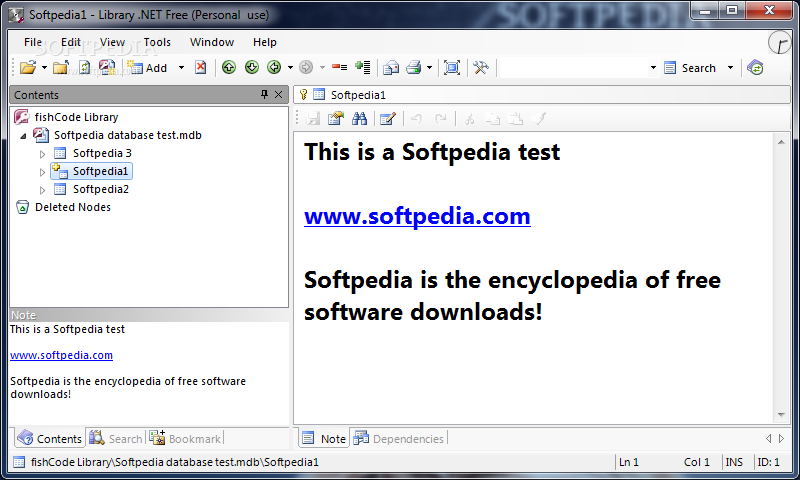The image size is (800, 480).
Task: Open the back navigation history dropdown
Action: click(x=290, y=67)
